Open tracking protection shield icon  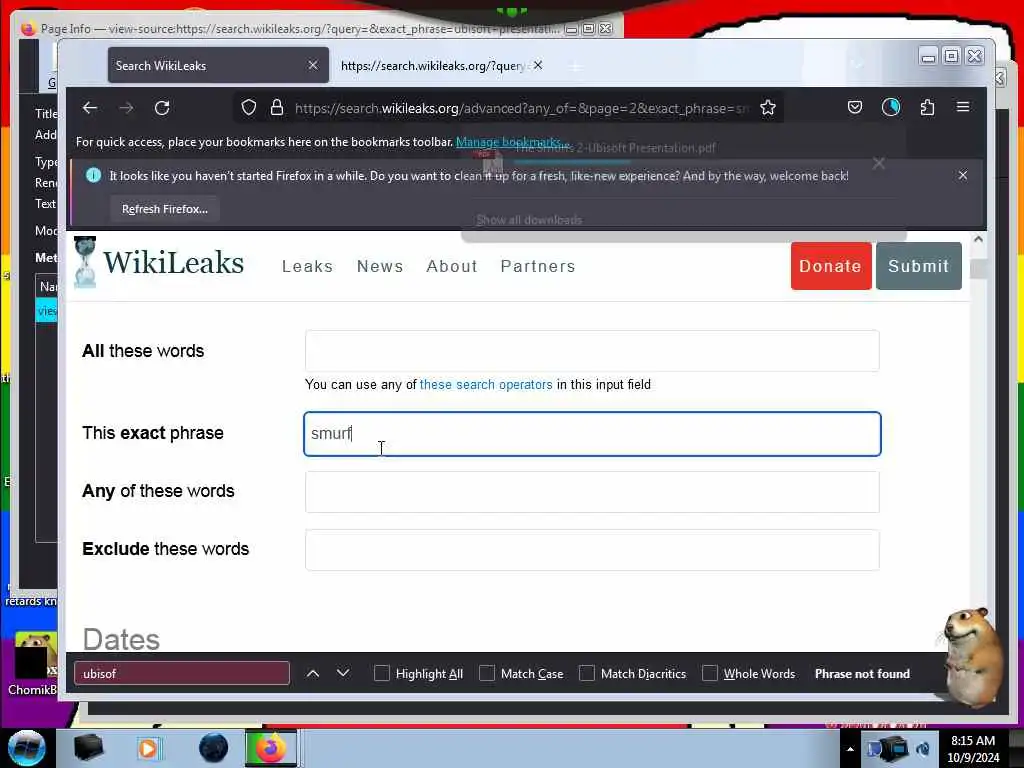coord(249,108)
